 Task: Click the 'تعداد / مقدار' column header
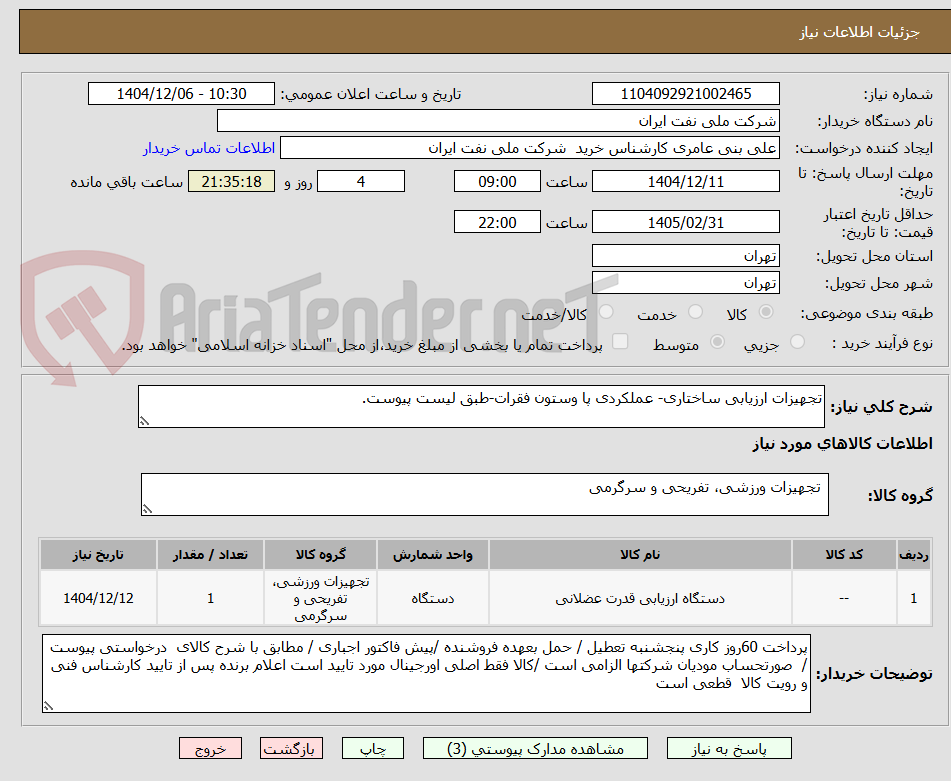(210, 555)
